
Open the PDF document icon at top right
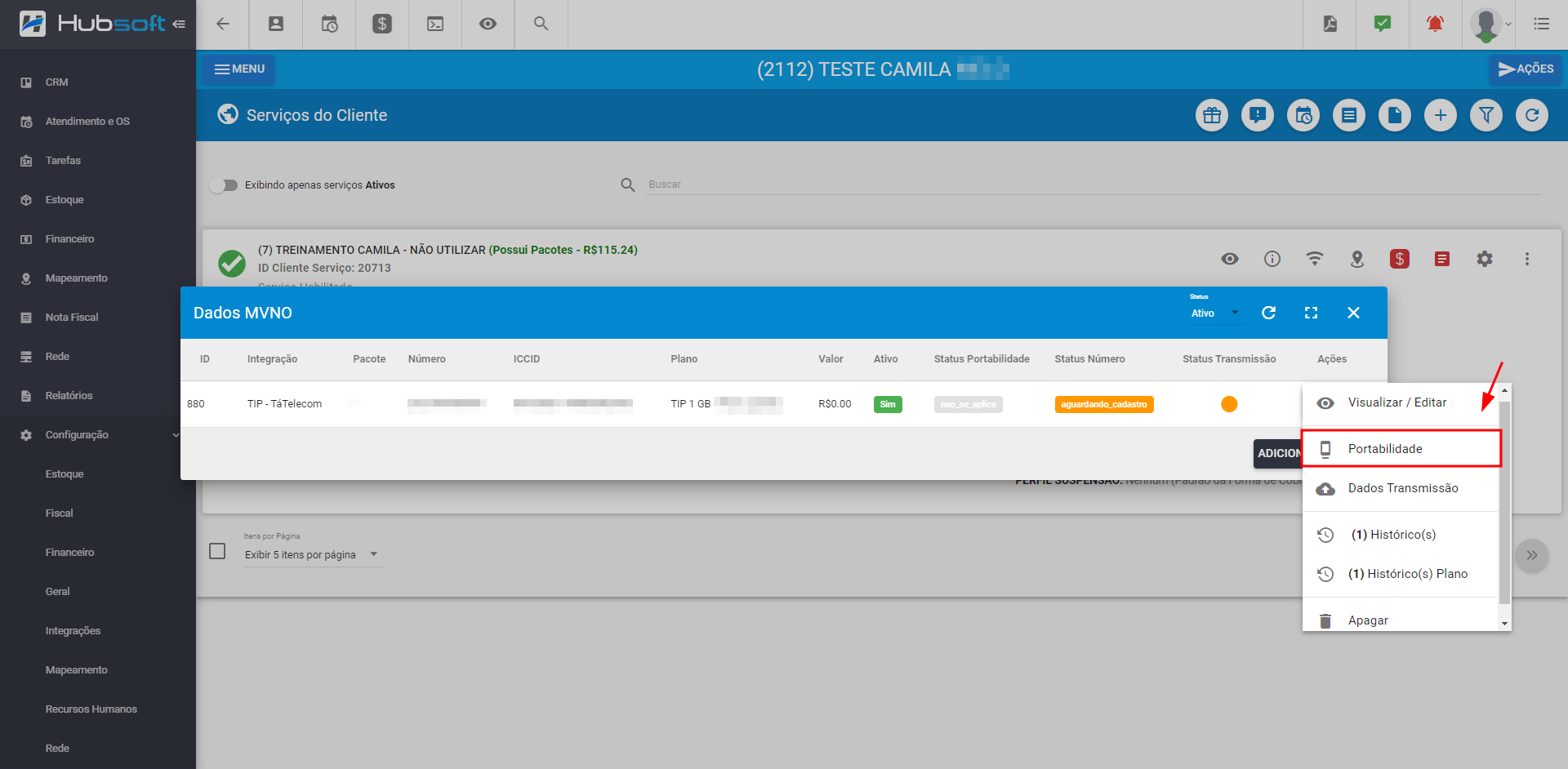click(1330, 24)
